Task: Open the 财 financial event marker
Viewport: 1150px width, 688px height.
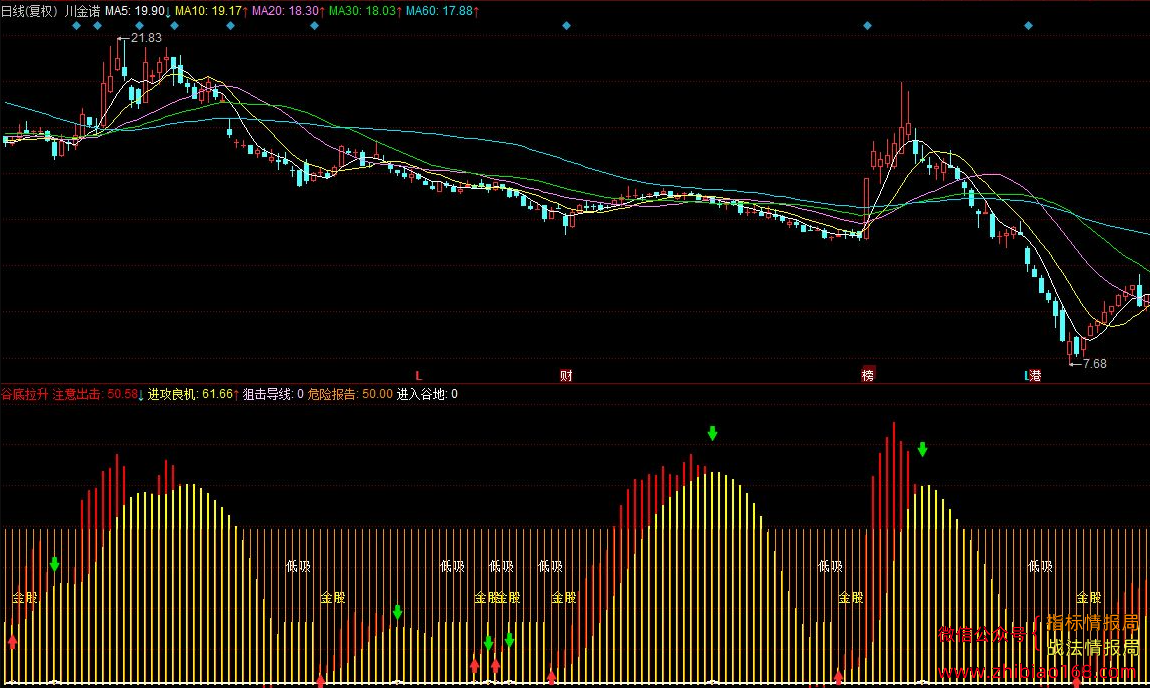Action: tap(566, 376)
